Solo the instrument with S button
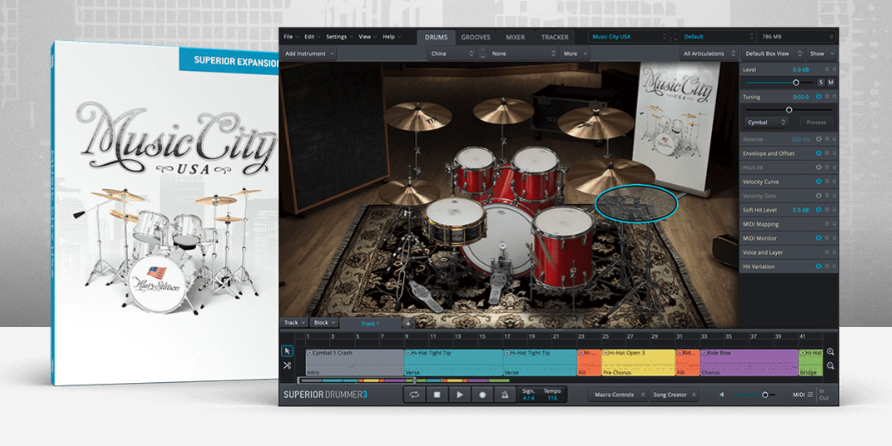This screenshot has width=892, height=446. point(821,82)
